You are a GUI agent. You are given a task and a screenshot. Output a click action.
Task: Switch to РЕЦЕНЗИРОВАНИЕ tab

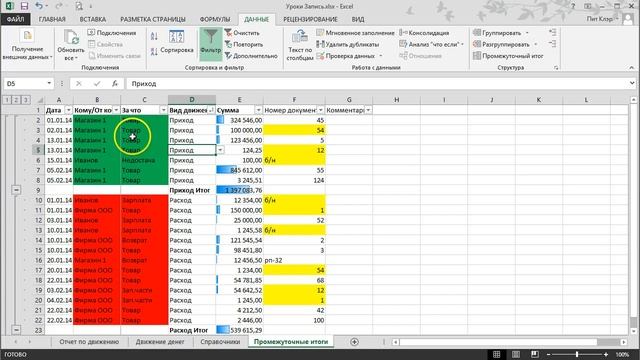[x=310, y=19]
